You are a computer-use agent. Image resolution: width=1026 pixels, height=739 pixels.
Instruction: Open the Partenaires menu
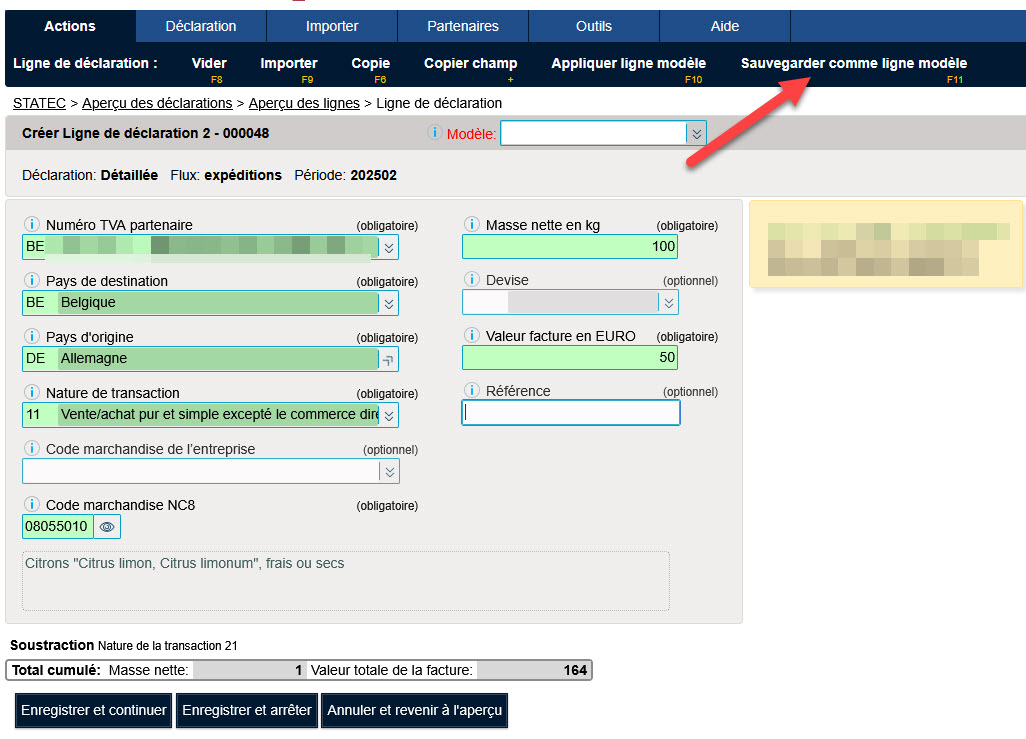[x=463, y=26]
